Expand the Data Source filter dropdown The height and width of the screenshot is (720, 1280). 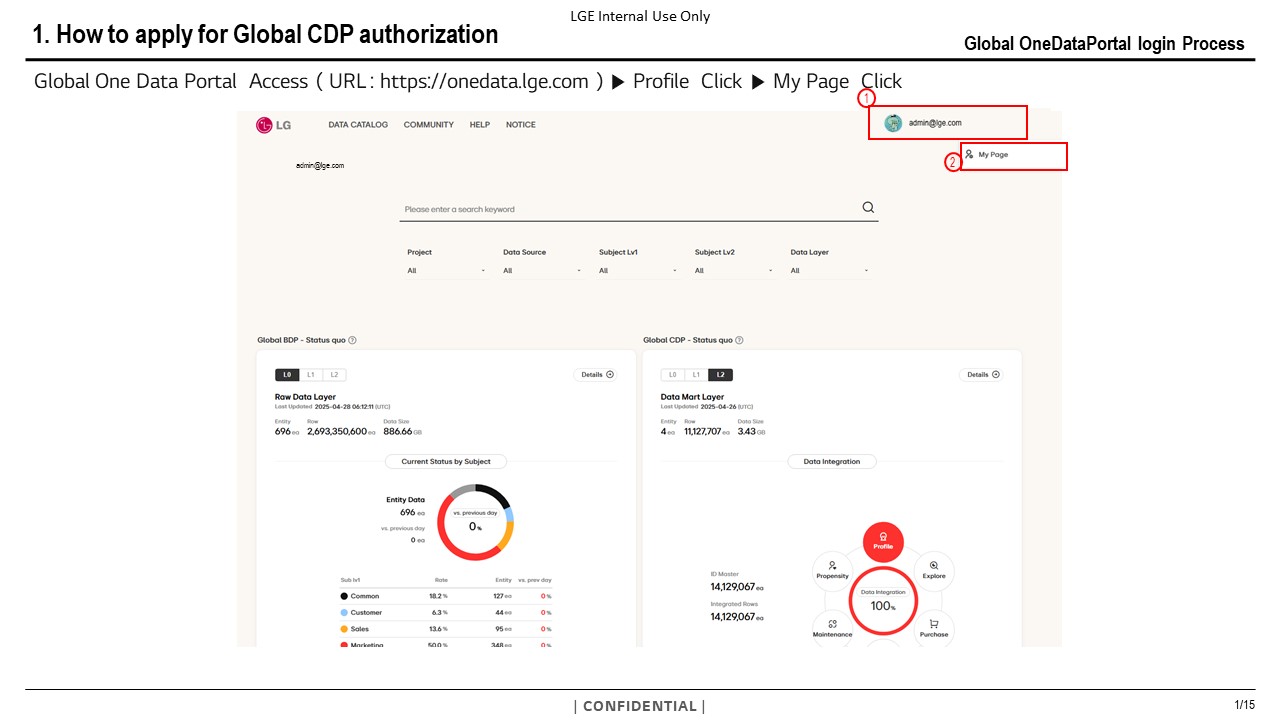(x=542, y=271)
